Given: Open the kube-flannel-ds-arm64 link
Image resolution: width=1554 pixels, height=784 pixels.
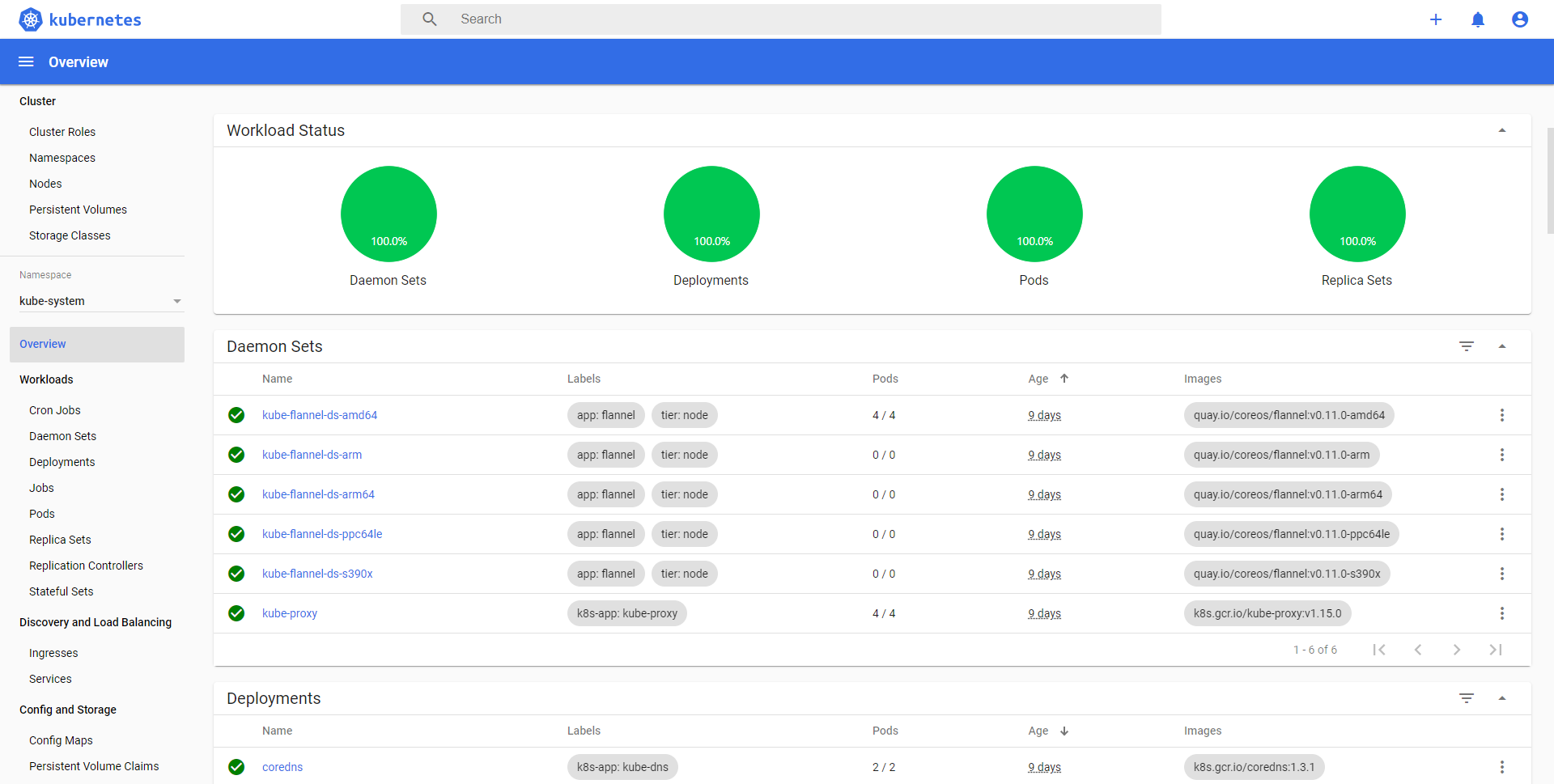Looking at the screenshot, I should [x=318, y=494].
